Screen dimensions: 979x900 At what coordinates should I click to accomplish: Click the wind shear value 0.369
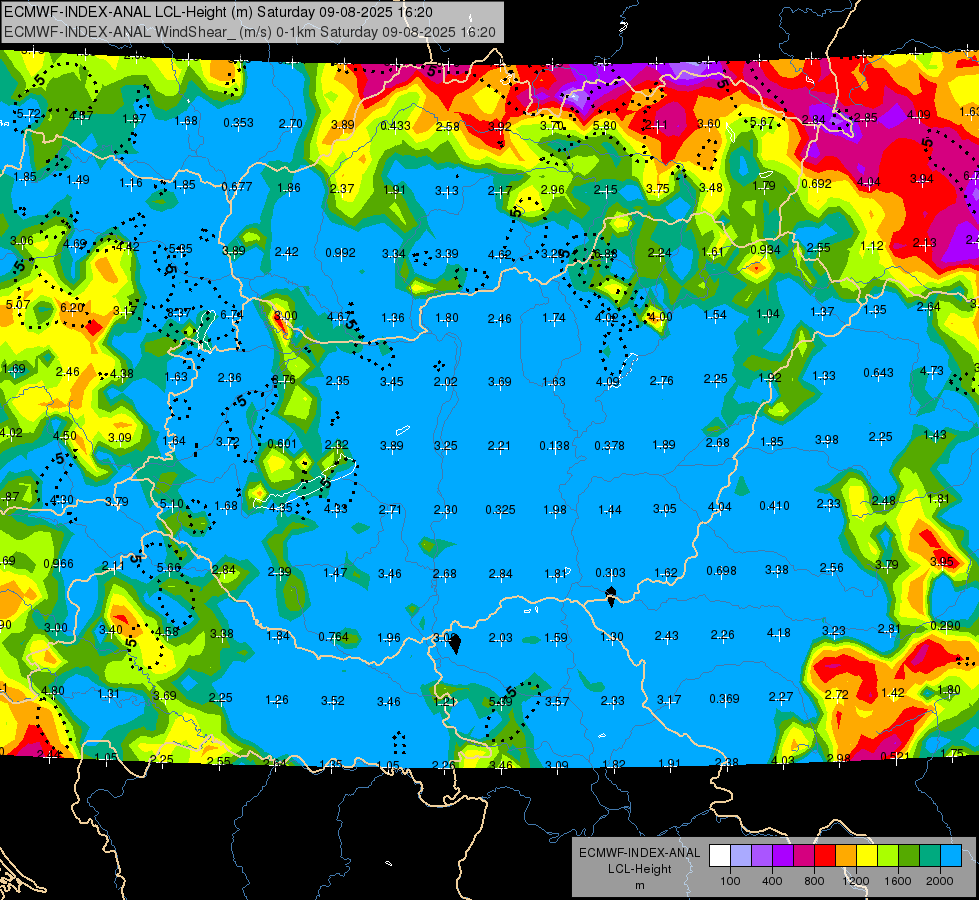click(x=724, y=698)
